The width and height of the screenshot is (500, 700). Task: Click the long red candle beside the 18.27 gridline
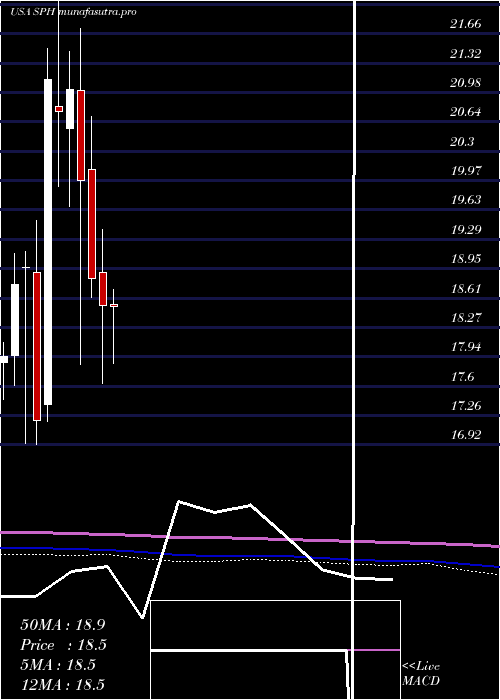click(x=37, y=346)
